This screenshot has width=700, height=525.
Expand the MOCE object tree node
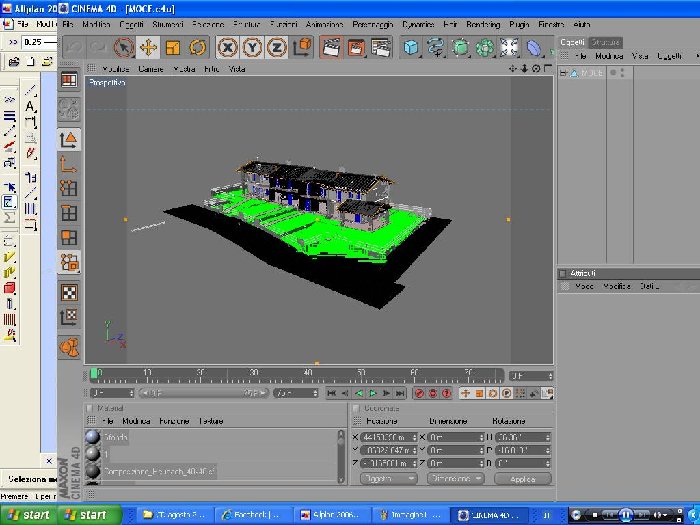pyautogui.click(x=564, y=73)
